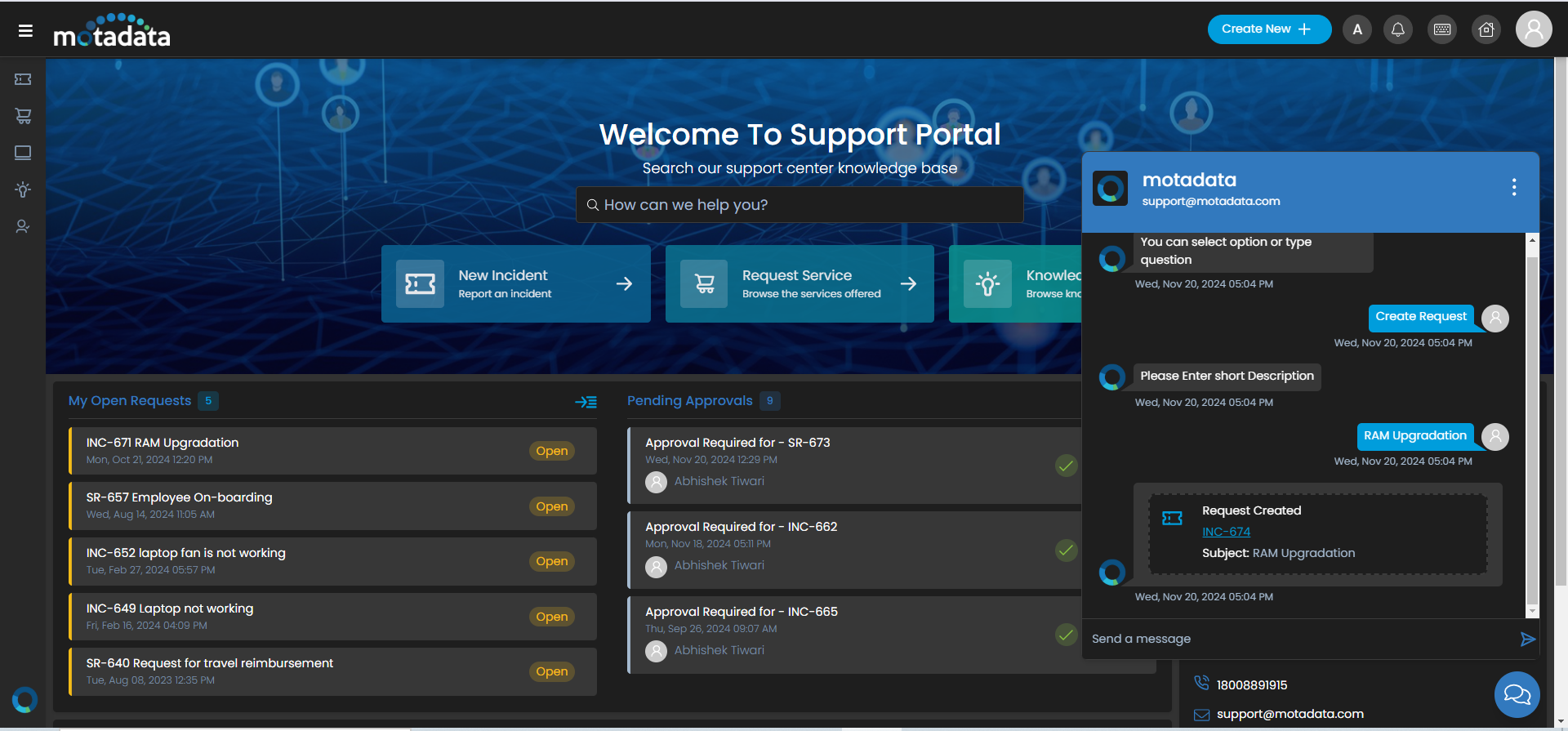1568x731 pixels.
Task: Click the INC-674 link in chat
Action: tap(1226, 532)
